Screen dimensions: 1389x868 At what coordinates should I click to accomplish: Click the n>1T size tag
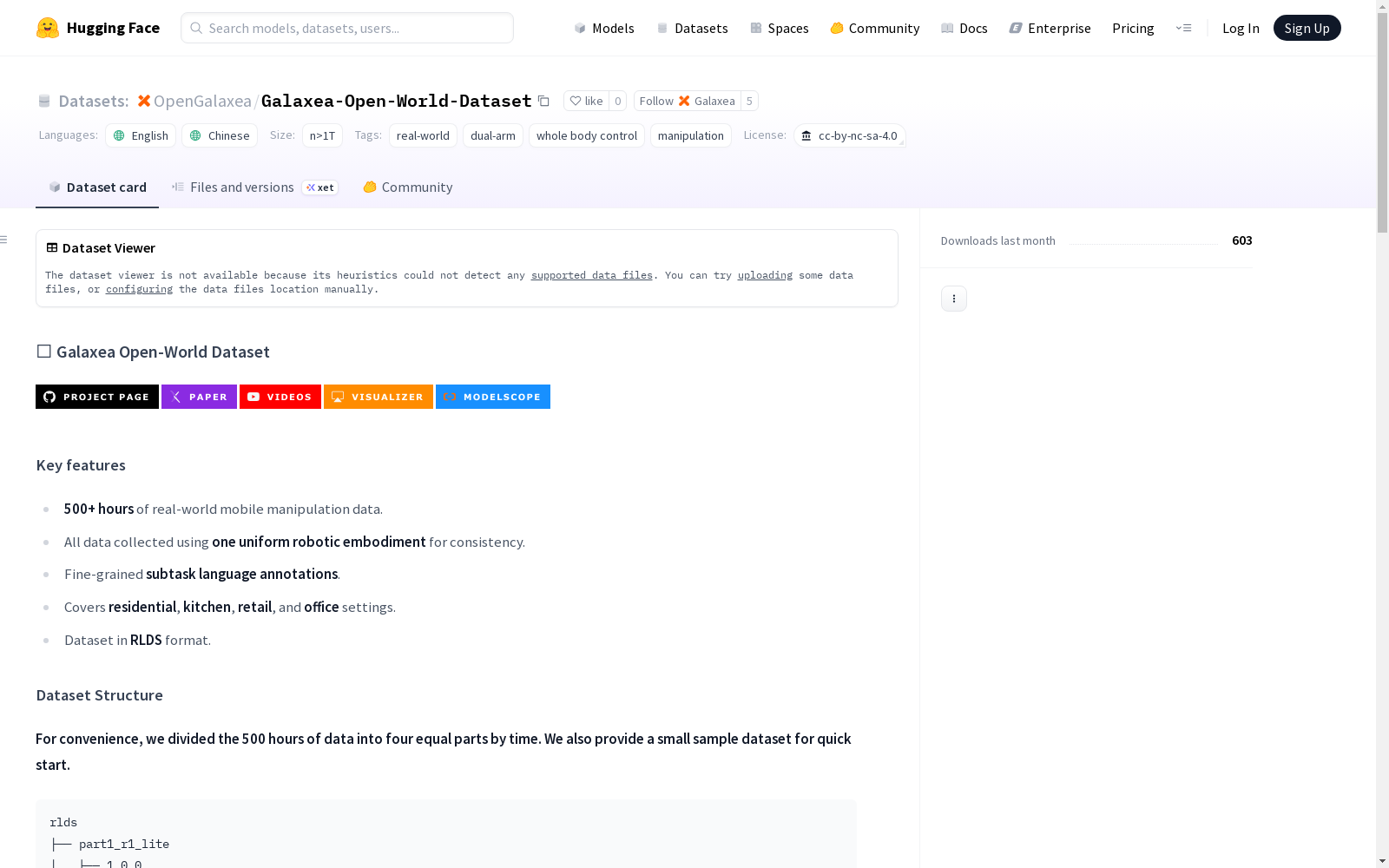click(x=322, y=135)
